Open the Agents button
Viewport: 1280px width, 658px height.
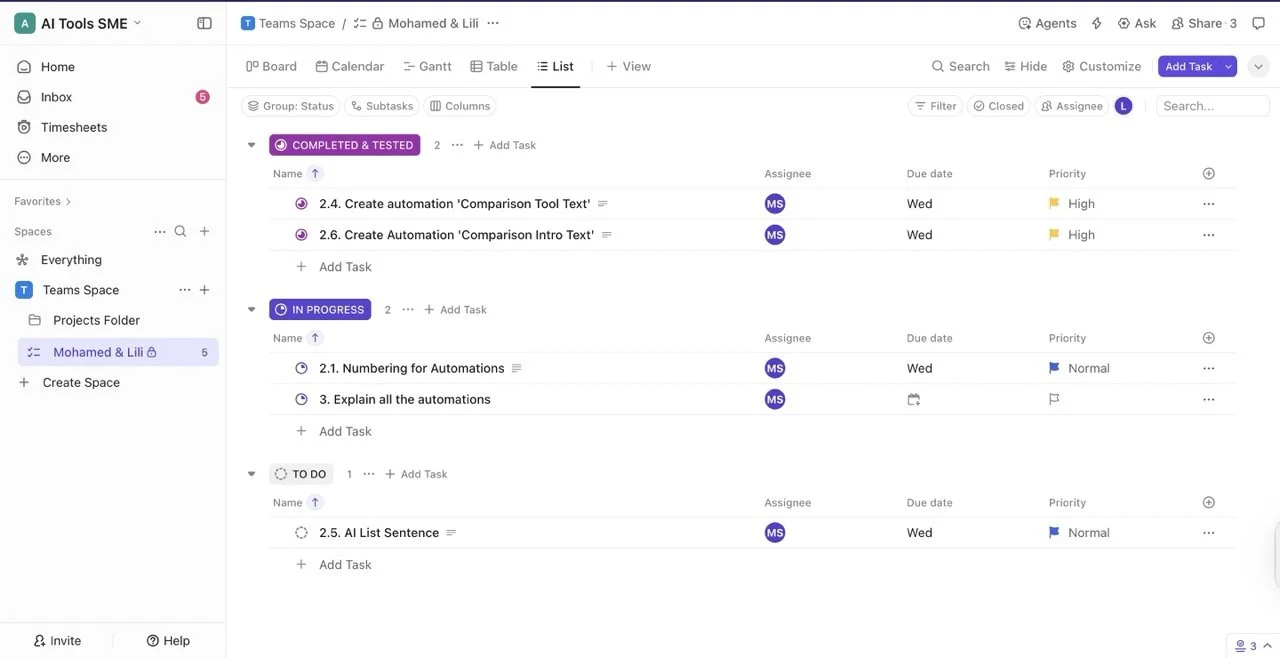click(1047, 23)
